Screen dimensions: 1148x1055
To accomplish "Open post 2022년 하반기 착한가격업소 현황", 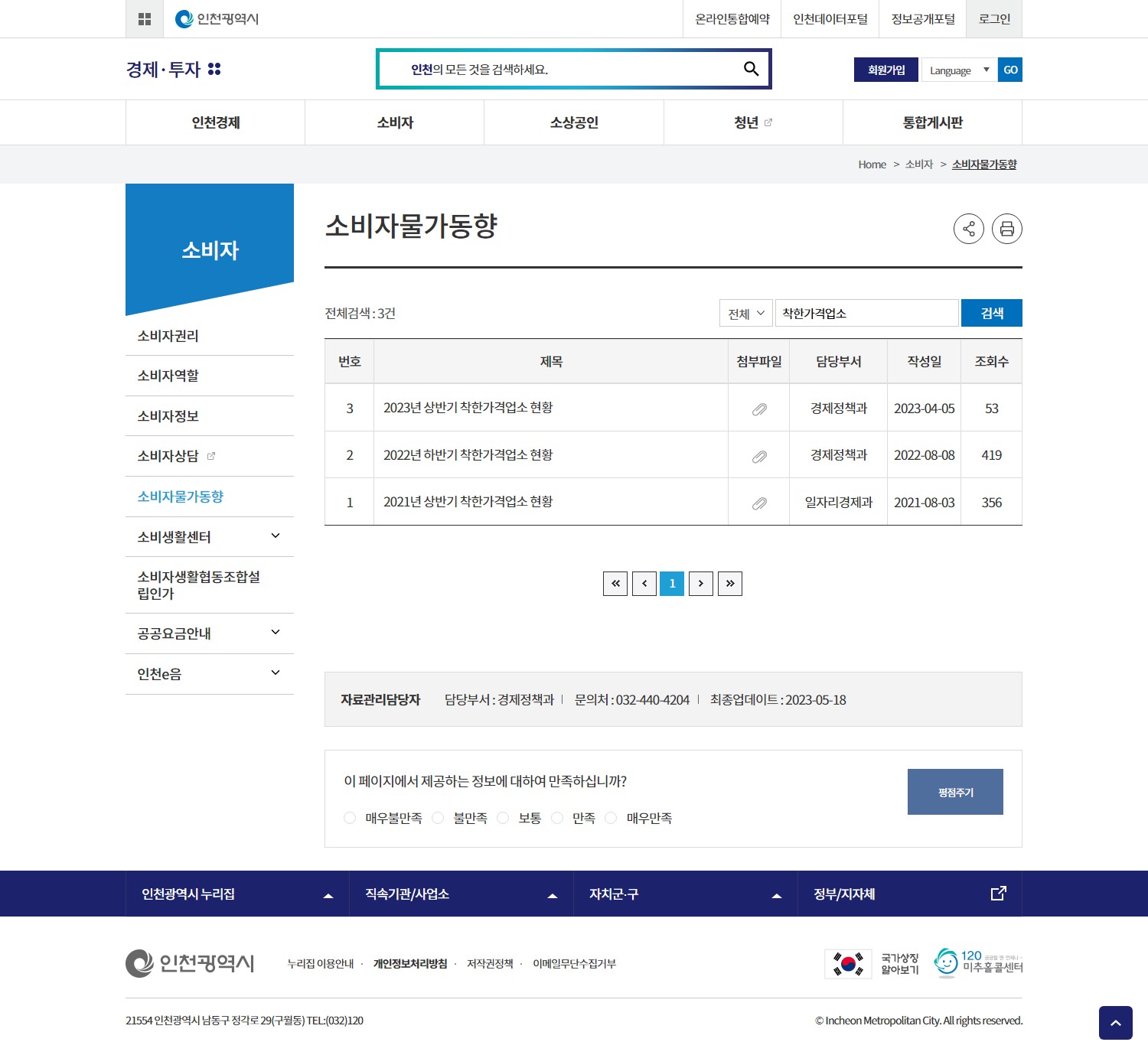I will [x=468, y=455].
